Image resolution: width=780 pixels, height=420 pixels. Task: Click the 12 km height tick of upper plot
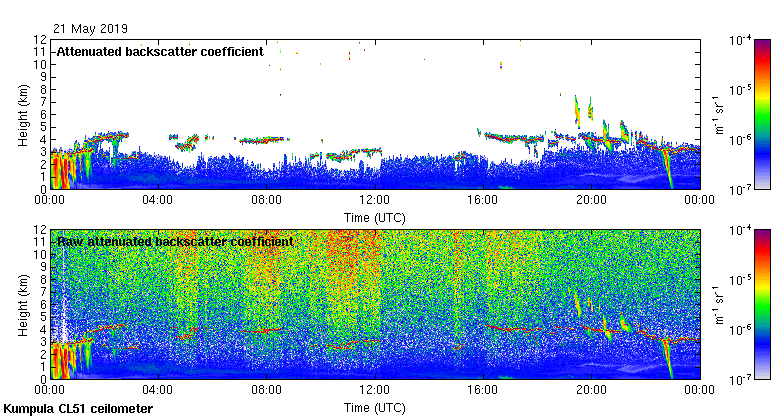pyautogui.click(x=40, y=40)
